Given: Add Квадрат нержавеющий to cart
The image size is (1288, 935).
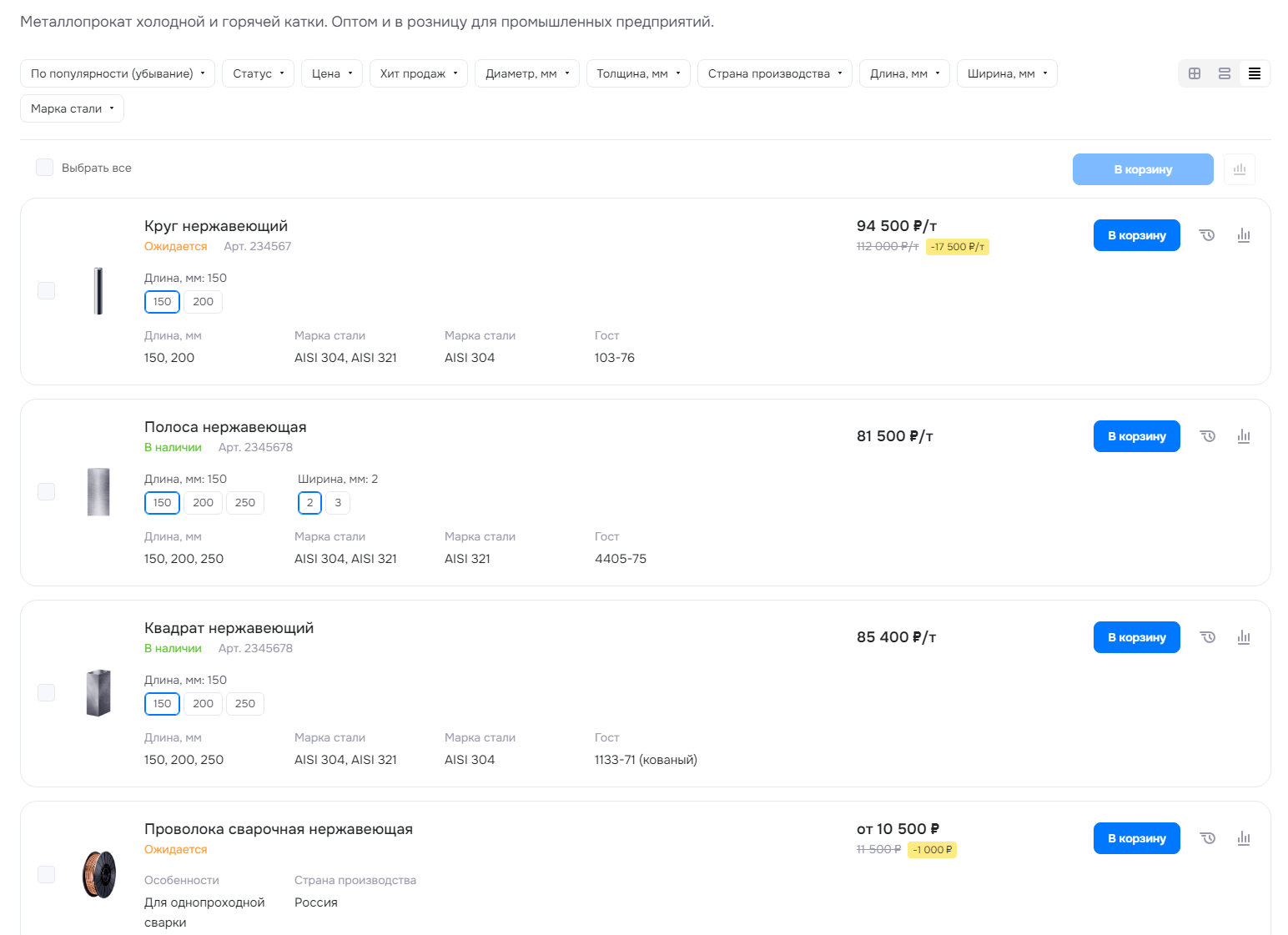Looking at the screenshot, I should 1137,637.
